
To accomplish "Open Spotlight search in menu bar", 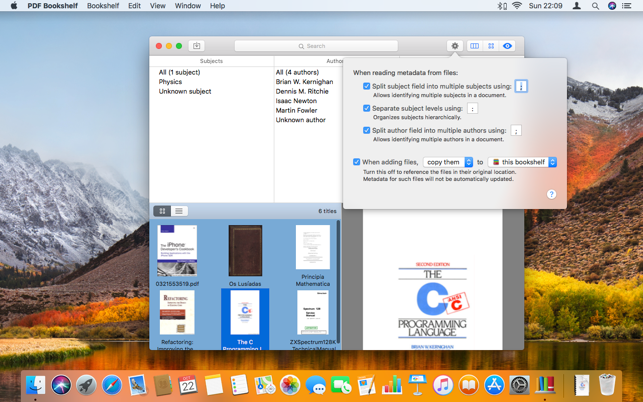I will tap(595, 6).
